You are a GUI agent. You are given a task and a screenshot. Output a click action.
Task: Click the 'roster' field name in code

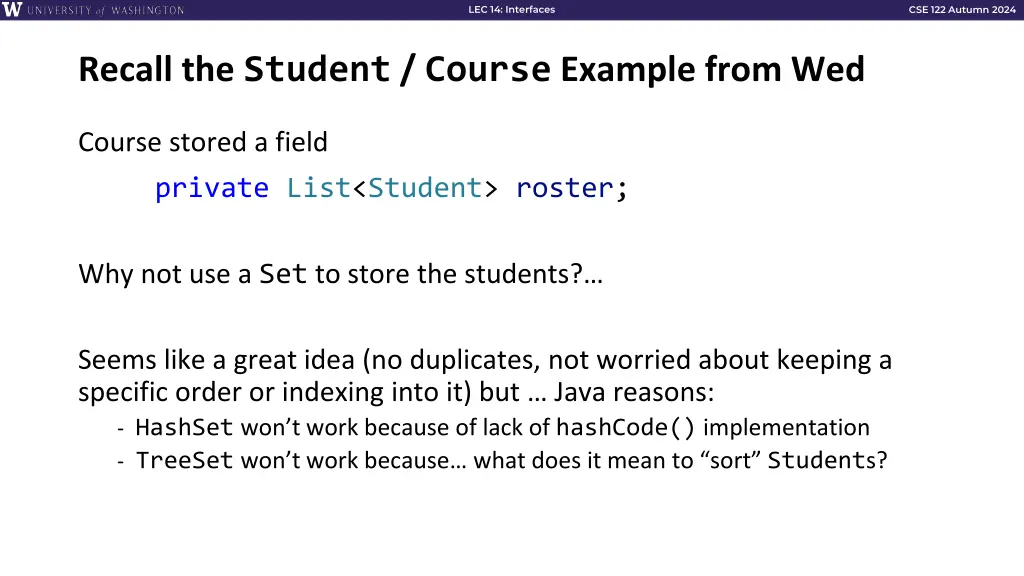pyautogui.click(x=565, y=188)
